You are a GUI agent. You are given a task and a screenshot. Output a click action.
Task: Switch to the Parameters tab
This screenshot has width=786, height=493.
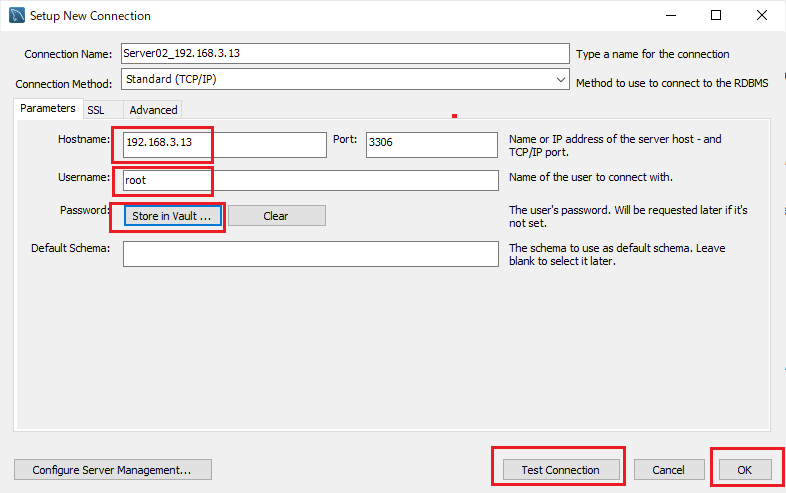click(48, 108)
